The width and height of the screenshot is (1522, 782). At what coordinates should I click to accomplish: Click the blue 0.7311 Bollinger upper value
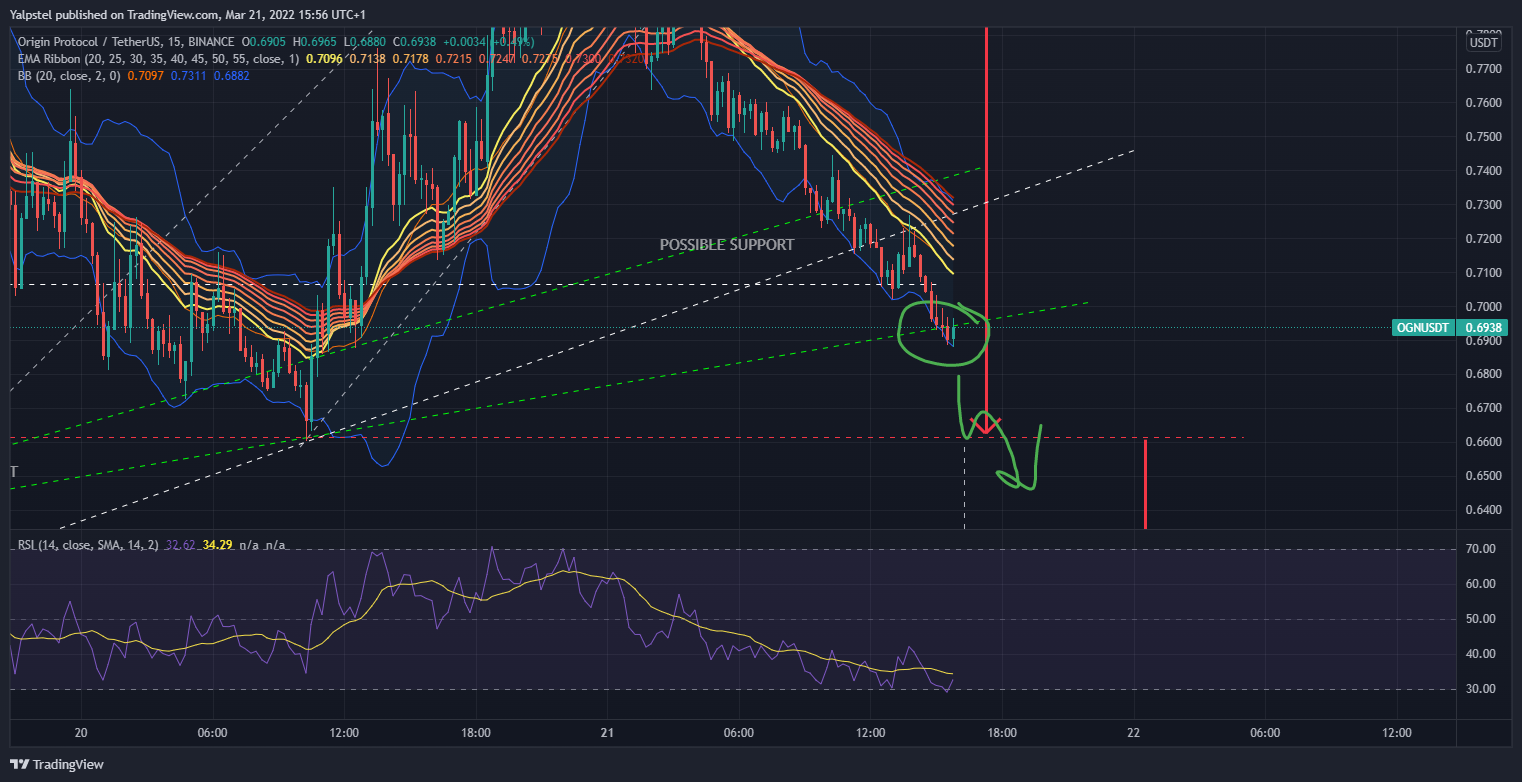click(188, 76)
